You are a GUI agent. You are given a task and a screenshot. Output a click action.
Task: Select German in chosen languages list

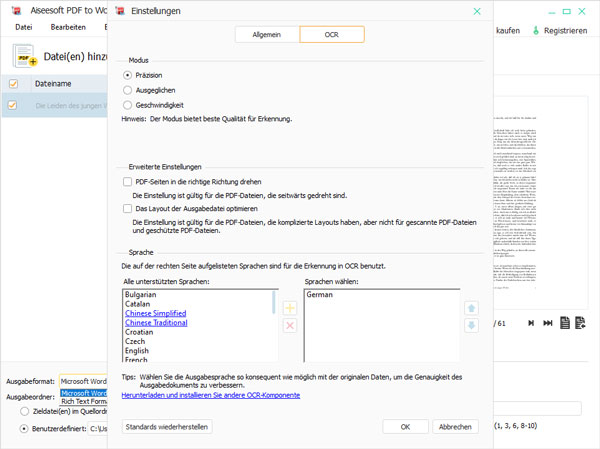click(x=320, y=294)
